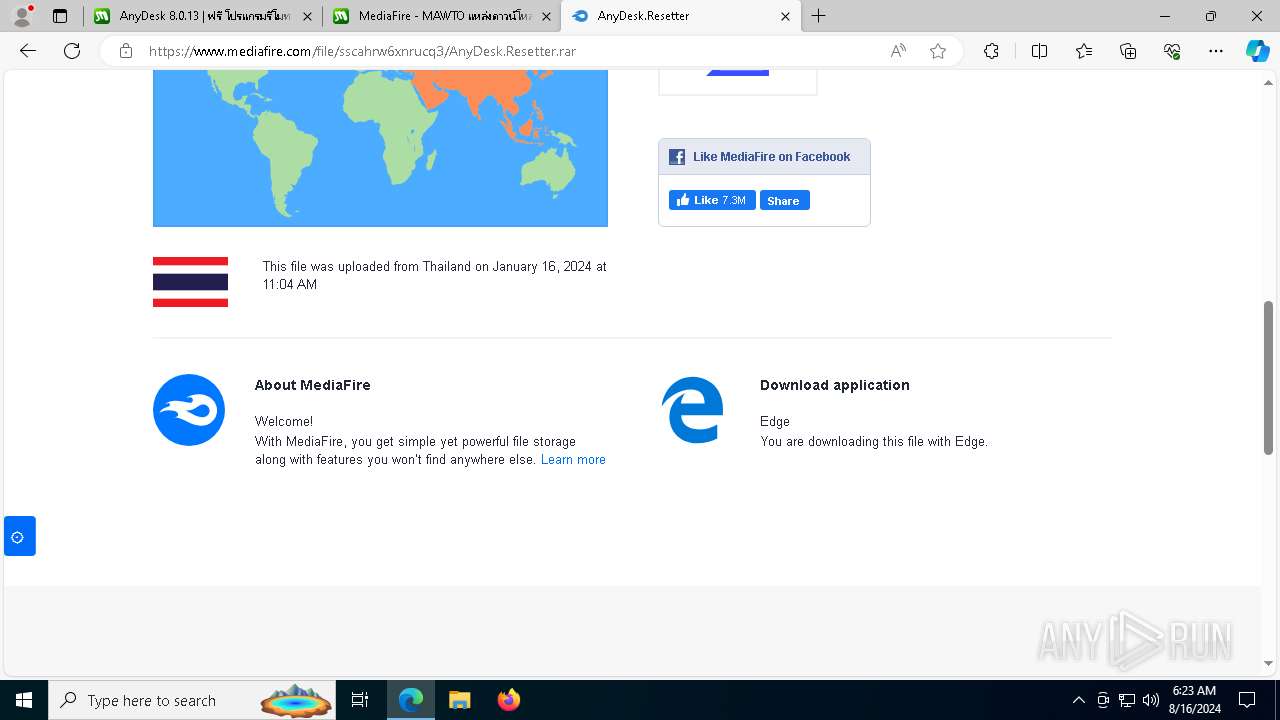This screenshot has width=1280, height=720.
Task: Show hidden system tray icons
Action: (1078, 700)
